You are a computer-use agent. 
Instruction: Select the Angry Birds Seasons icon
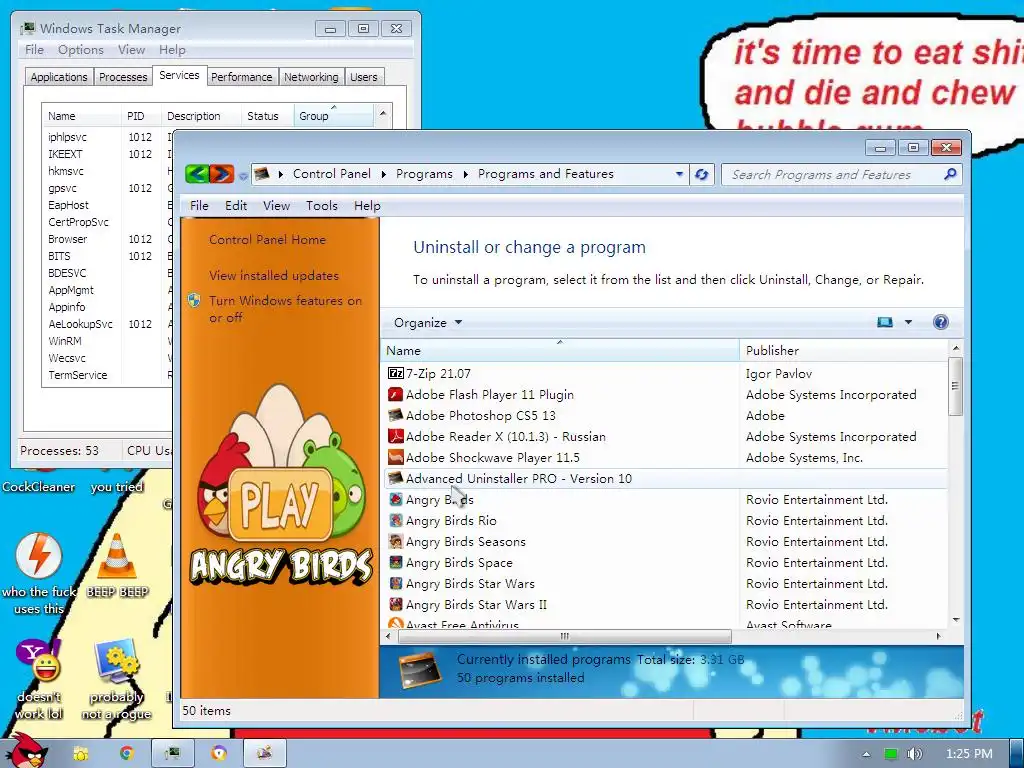coord(395,541)
